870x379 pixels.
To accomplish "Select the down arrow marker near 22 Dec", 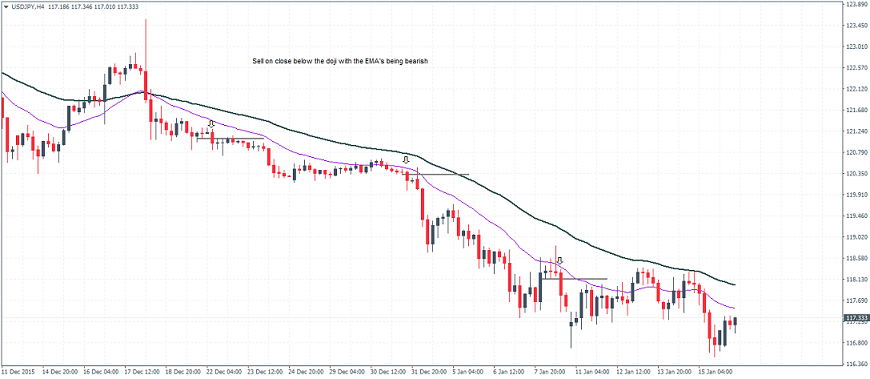I will (211, 124).
